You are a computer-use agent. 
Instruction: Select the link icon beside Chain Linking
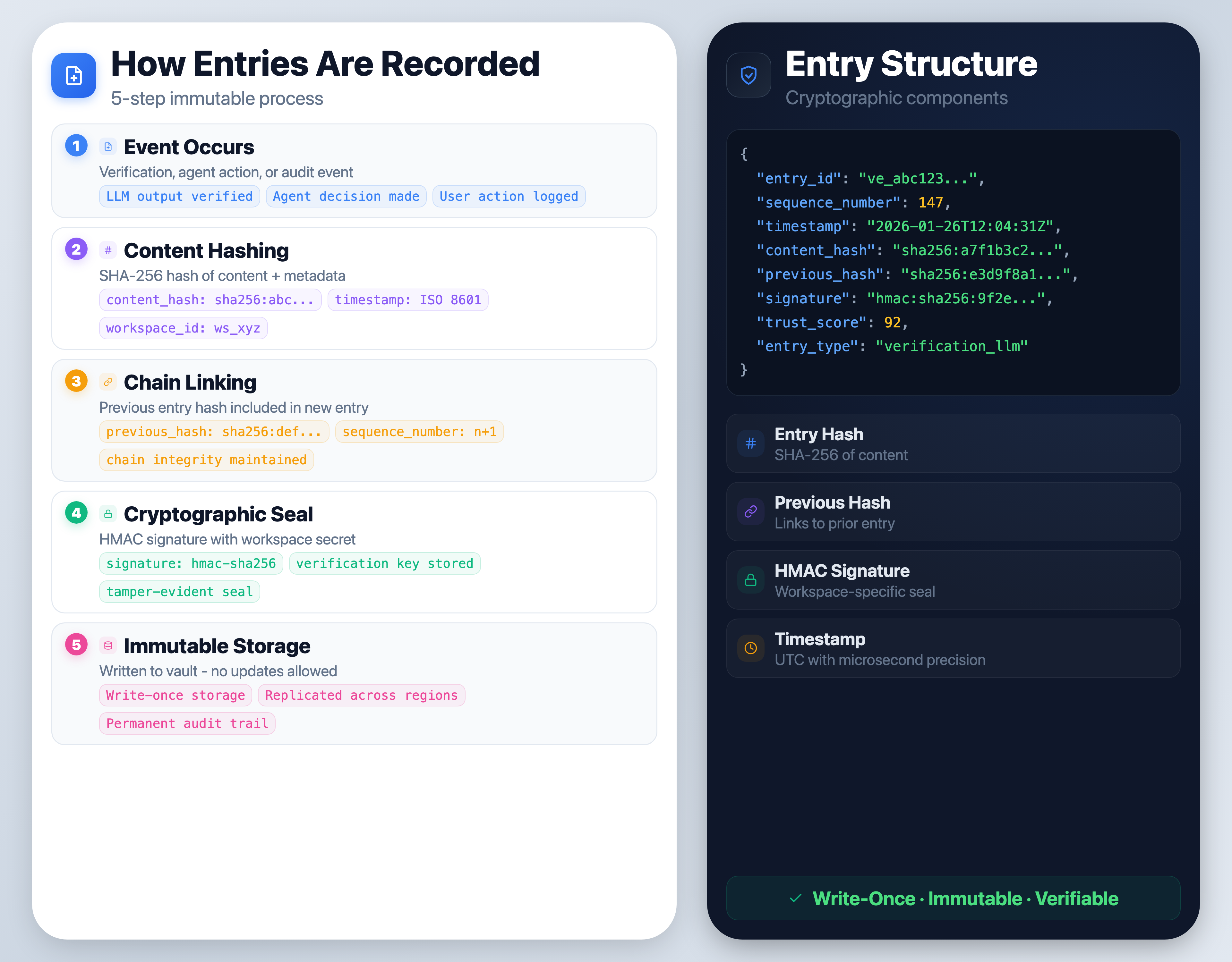click(108, 381)
